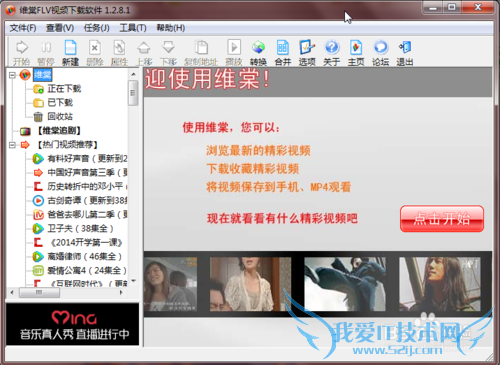
Task: Click the 复制地址 (Copy address) icon
Action: pos(201,52)
